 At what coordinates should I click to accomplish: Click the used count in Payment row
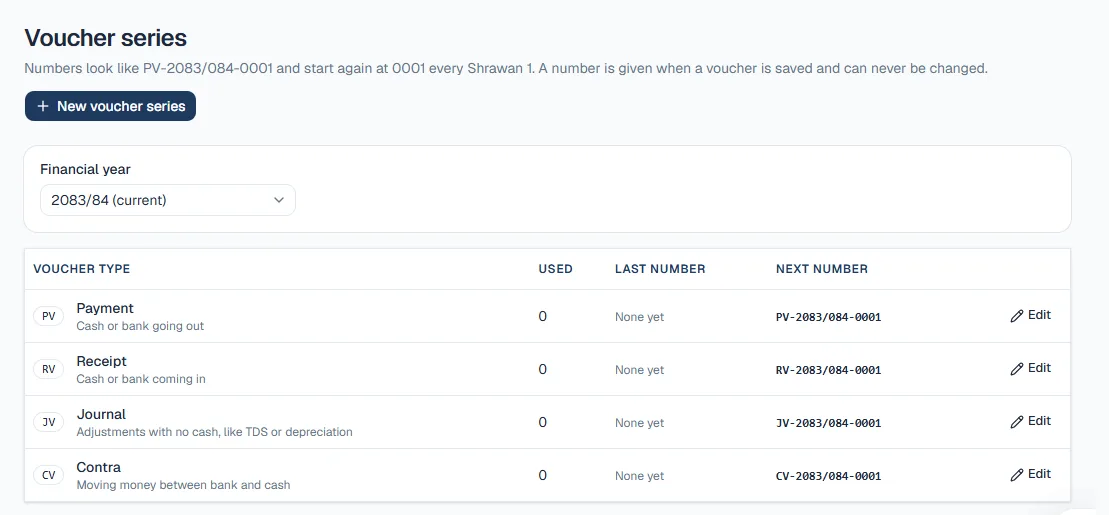(542, 316)
